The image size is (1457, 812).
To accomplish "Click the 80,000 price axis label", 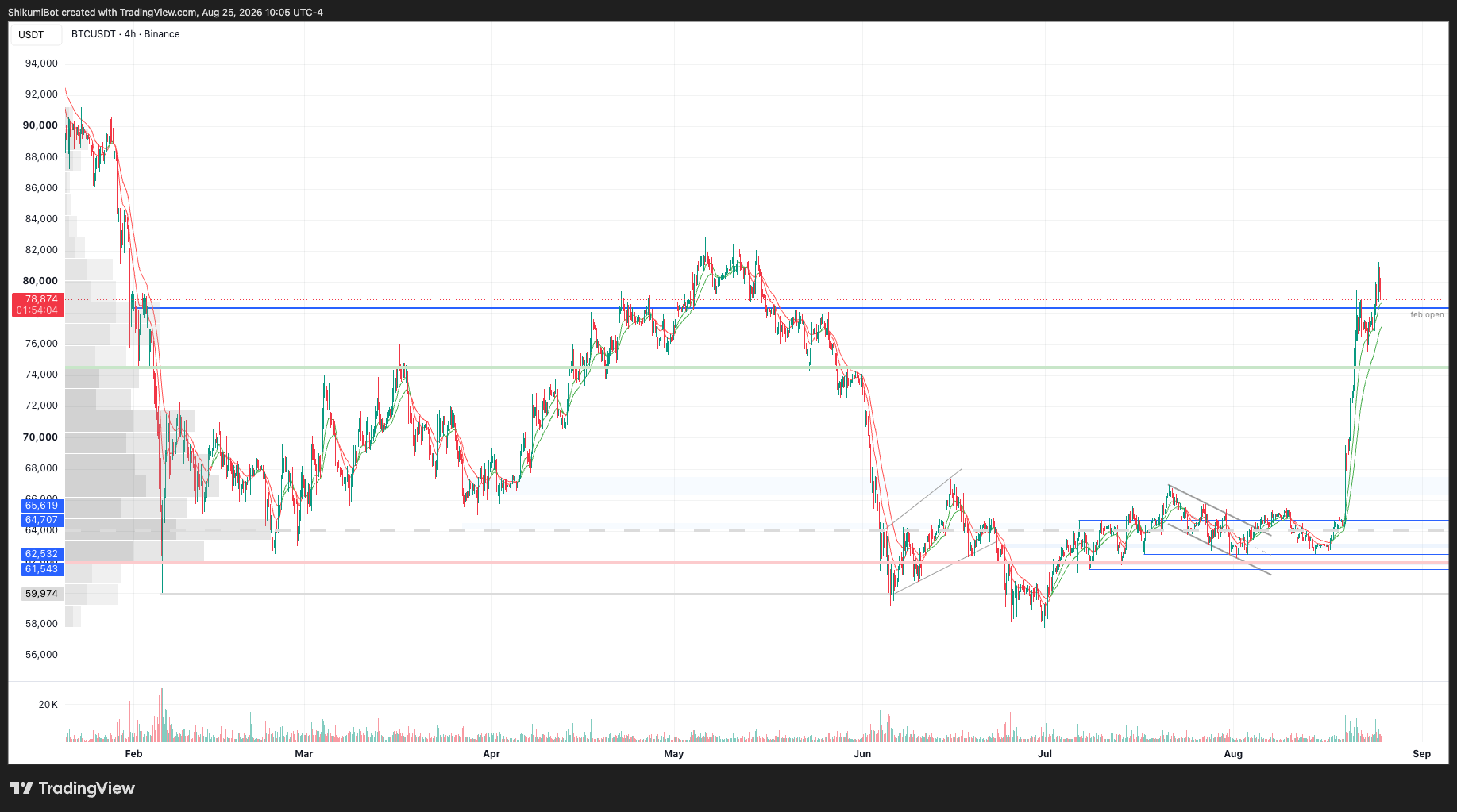I will tap(40, 281).
